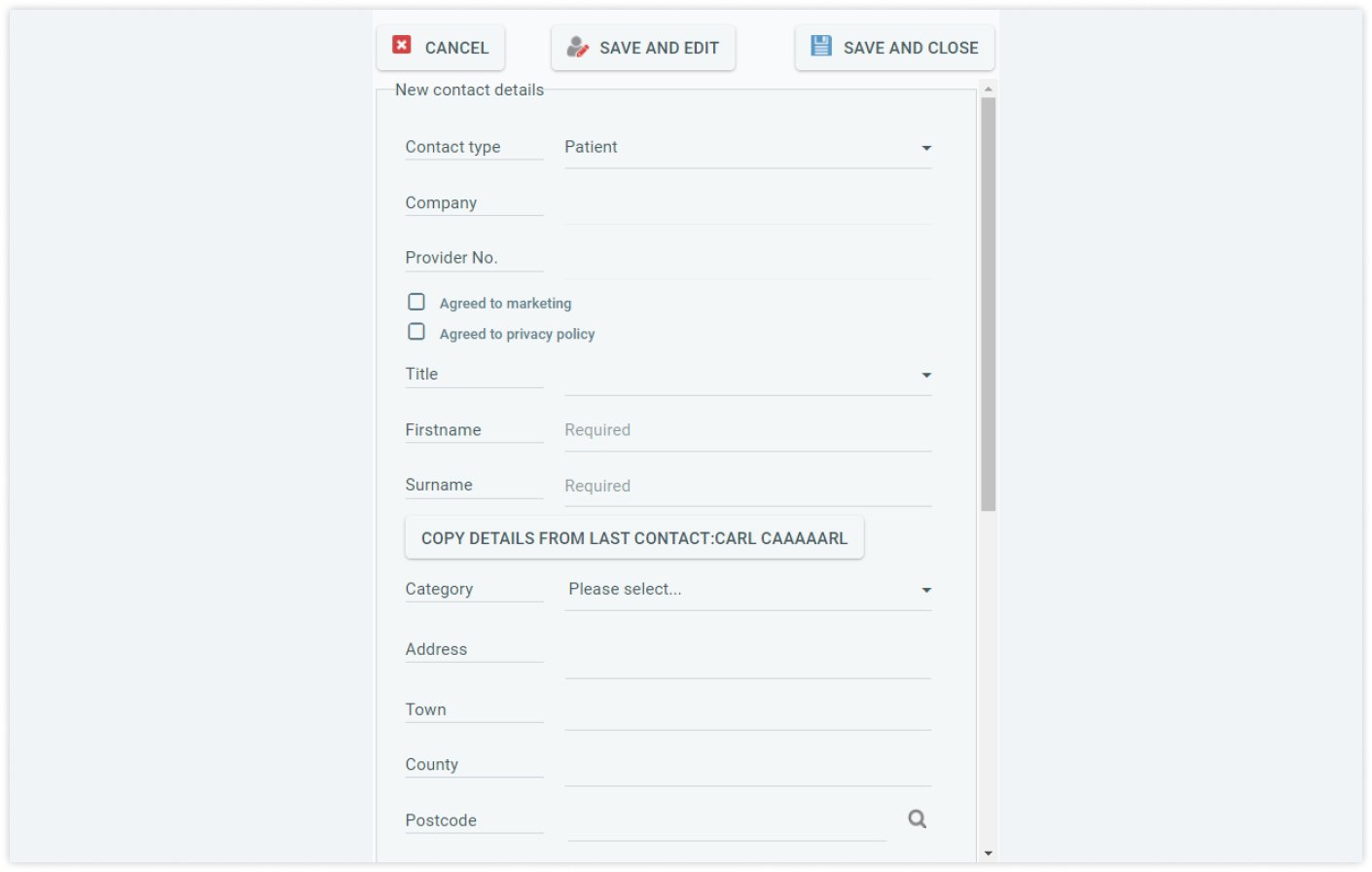
Task: Click the Surname required input field
Action: (747, 487)
